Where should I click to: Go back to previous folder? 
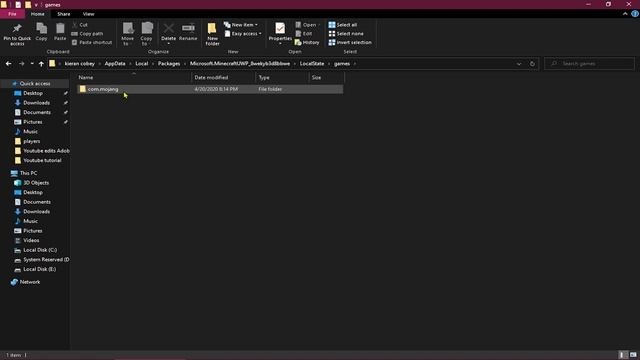tap(9, 64)
